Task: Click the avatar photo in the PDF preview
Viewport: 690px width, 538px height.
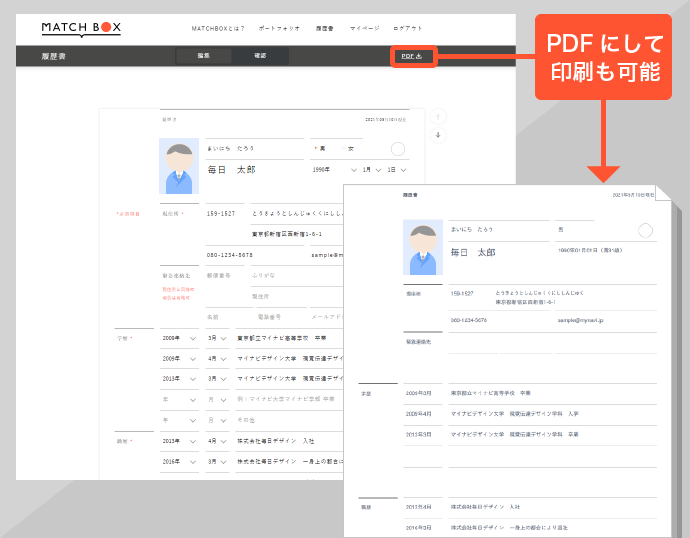Action: (422, 247)
